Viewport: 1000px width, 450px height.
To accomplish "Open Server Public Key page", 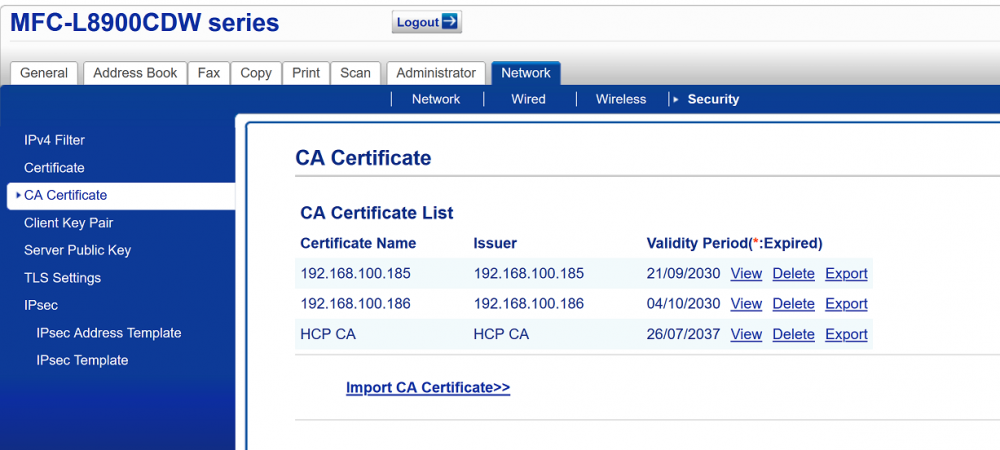I will [78, 250].
